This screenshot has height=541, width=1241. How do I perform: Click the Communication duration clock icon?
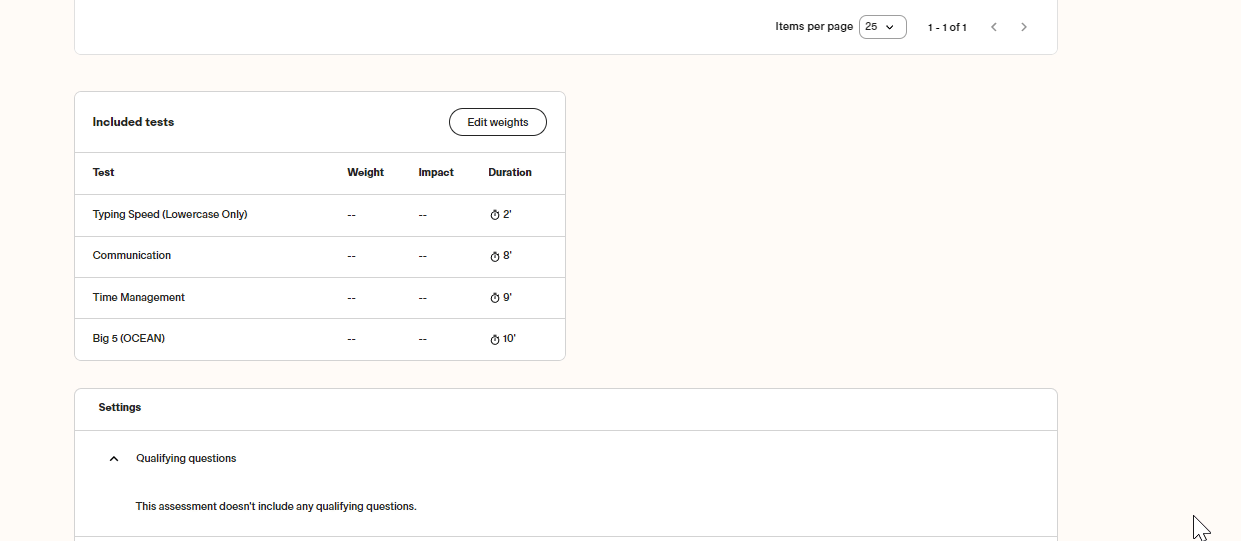[x=494, y=257]
